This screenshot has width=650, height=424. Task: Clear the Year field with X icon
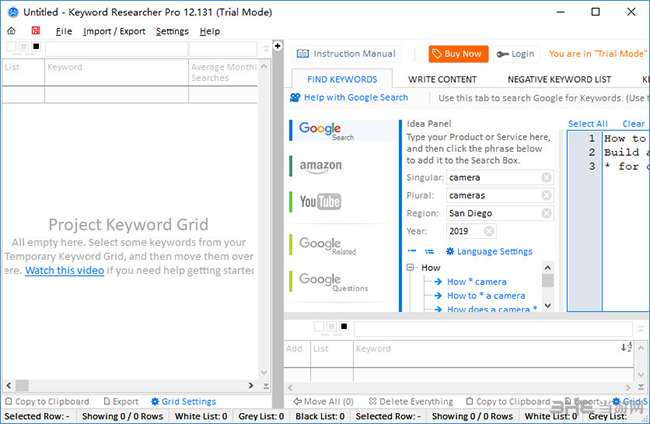[x=489, y=231]
